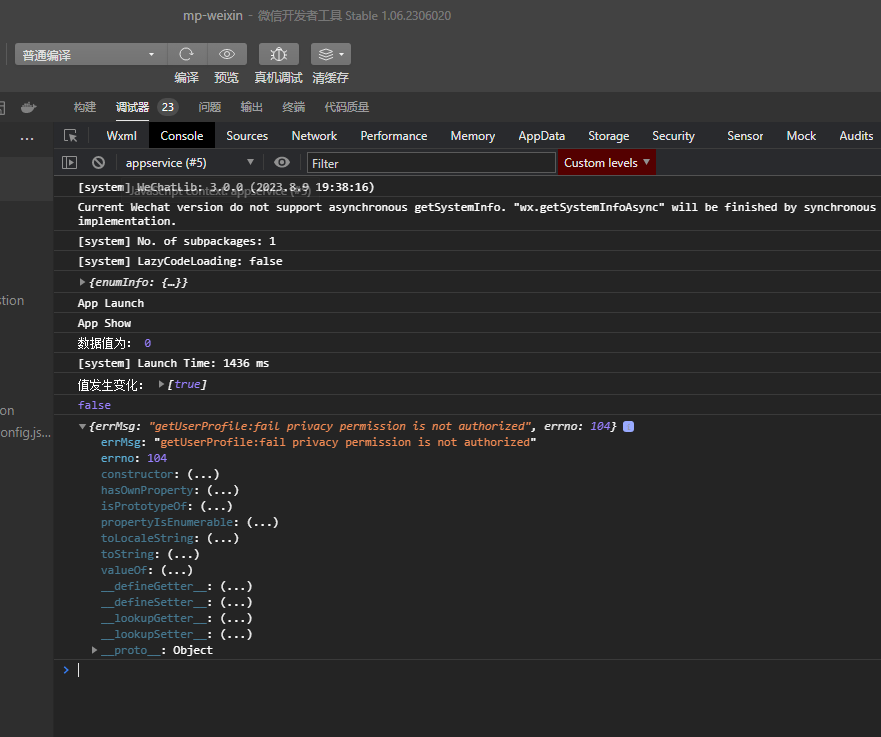The height and width of the screenshot is (737, 881).
Task: Switch to the AppData tab
Action: pyautogui.click(x=542, y=136)
